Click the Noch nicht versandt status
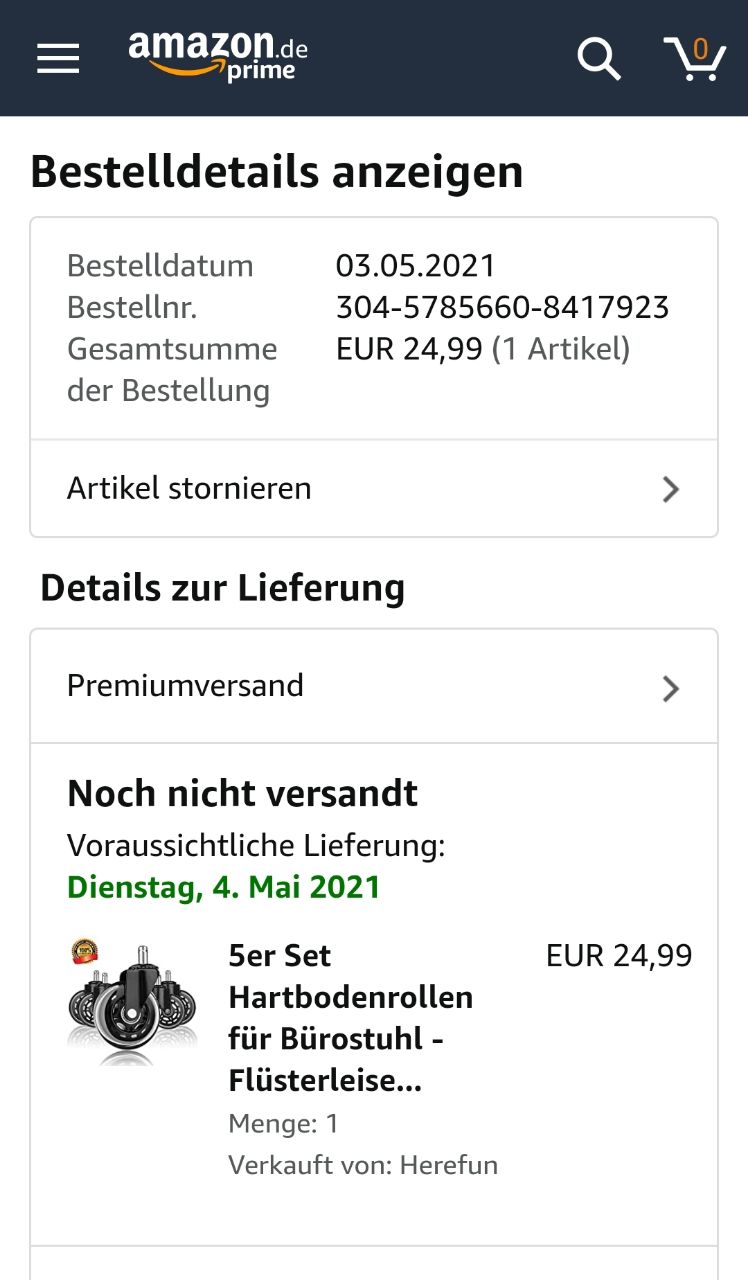Viewport: 748px width, 1280px height. point(242,794)
